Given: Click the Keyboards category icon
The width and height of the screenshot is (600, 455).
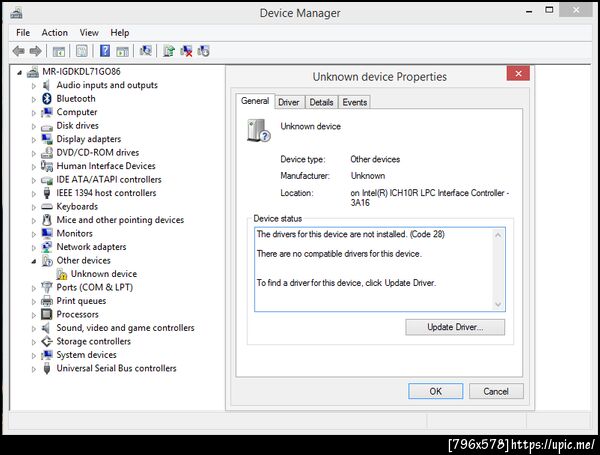Looking at the screenshot, I should point(47,207).
